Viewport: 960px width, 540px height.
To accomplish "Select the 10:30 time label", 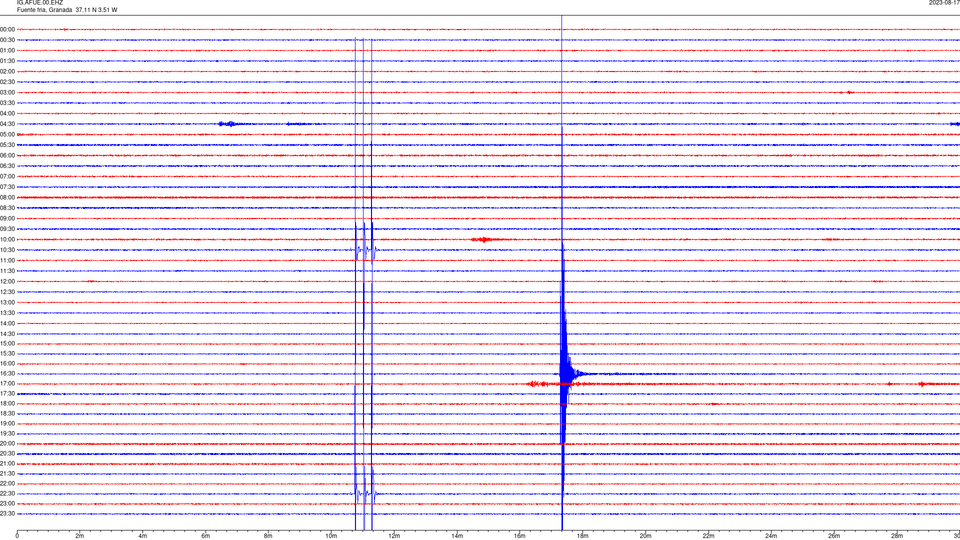I will tap(7, 250).
